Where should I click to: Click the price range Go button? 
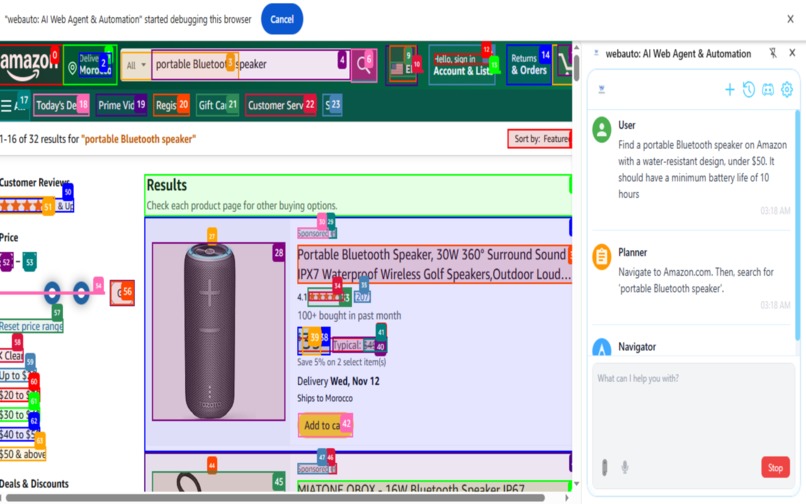click(x=122, y=293)
